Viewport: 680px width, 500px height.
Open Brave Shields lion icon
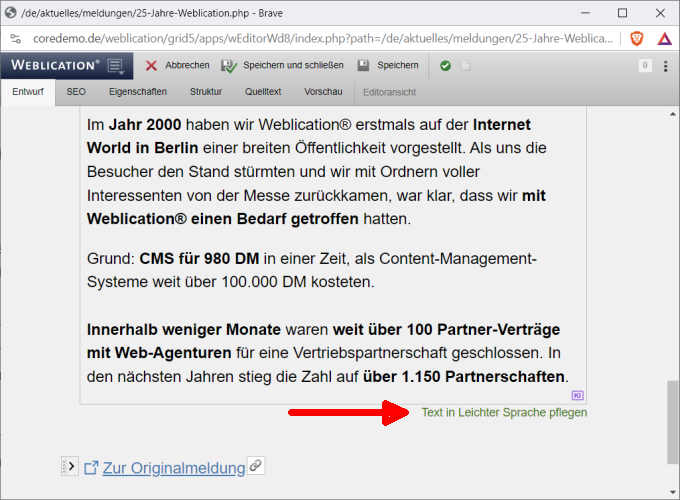tap(637, 39)
